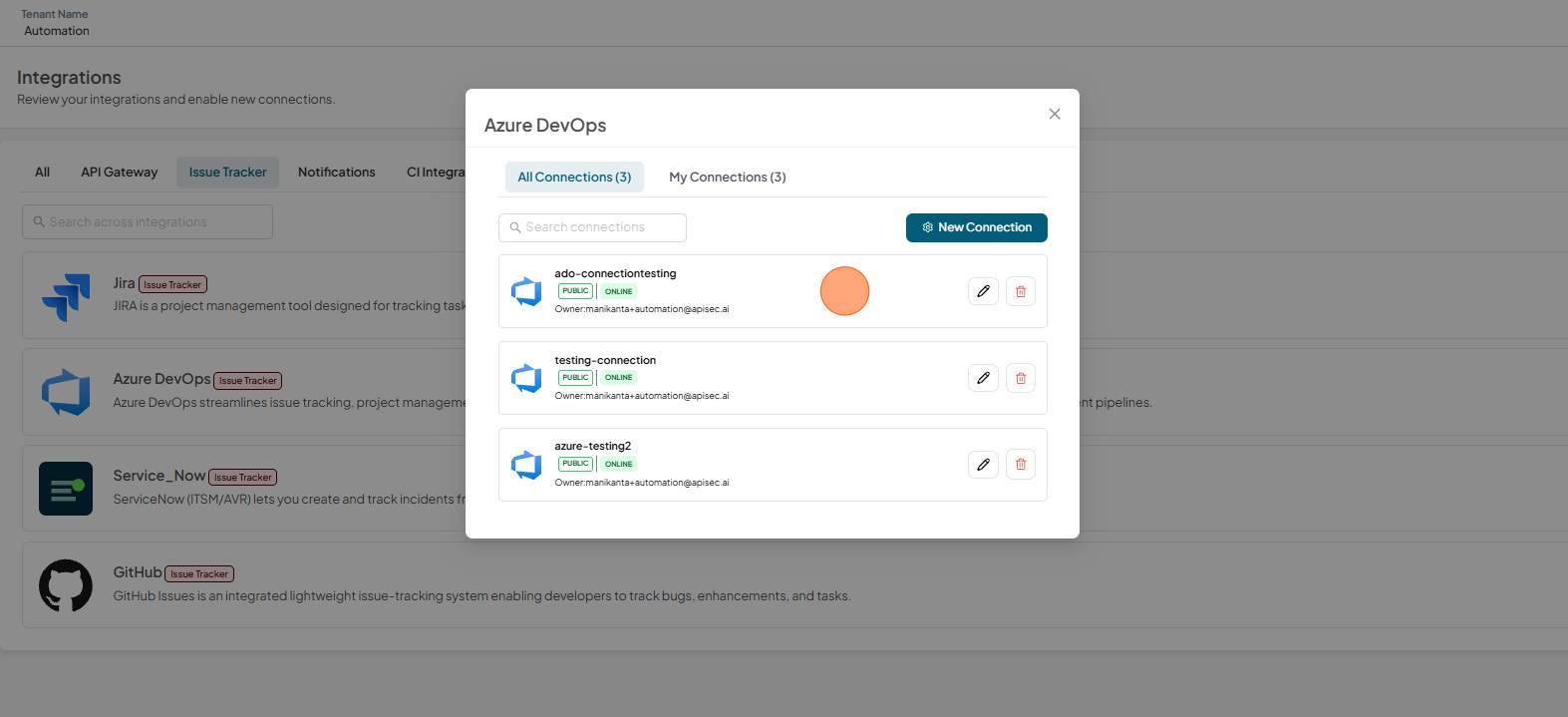The width and height of the screenshot is (1568, 717).
Task: Click pencil icon for testing-connection
Action: pos(983,378)
